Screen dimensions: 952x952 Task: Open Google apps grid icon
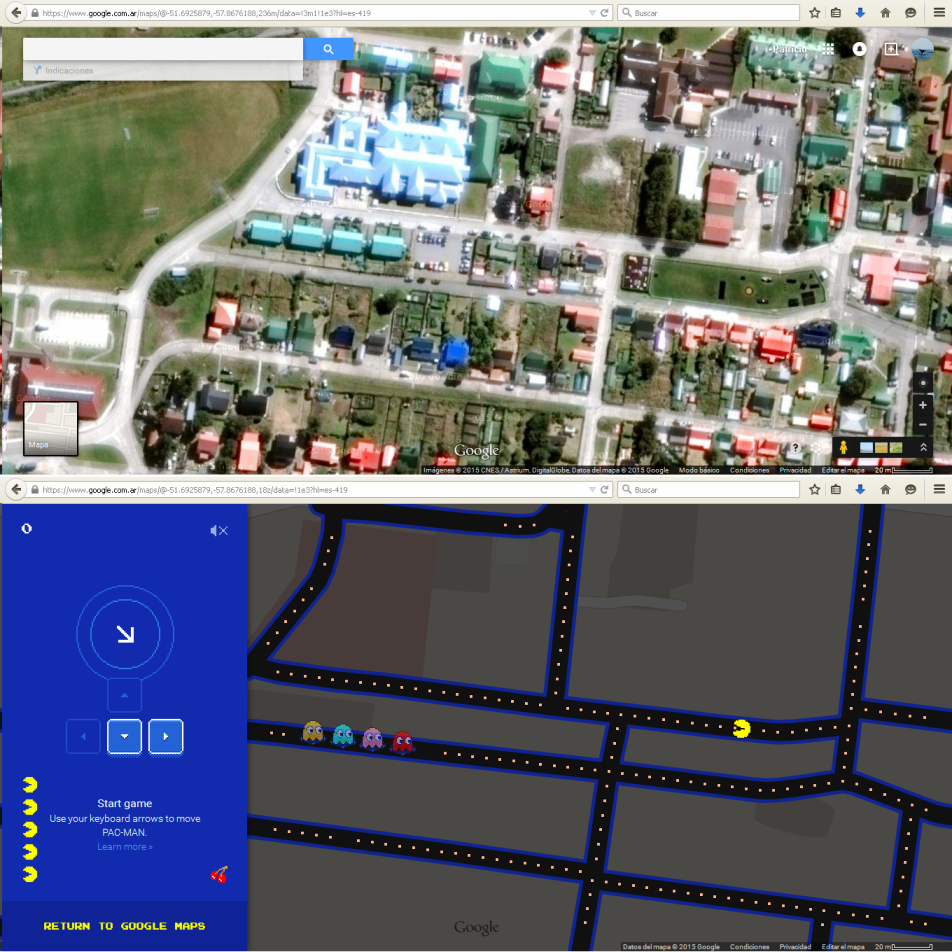[828, 49]
